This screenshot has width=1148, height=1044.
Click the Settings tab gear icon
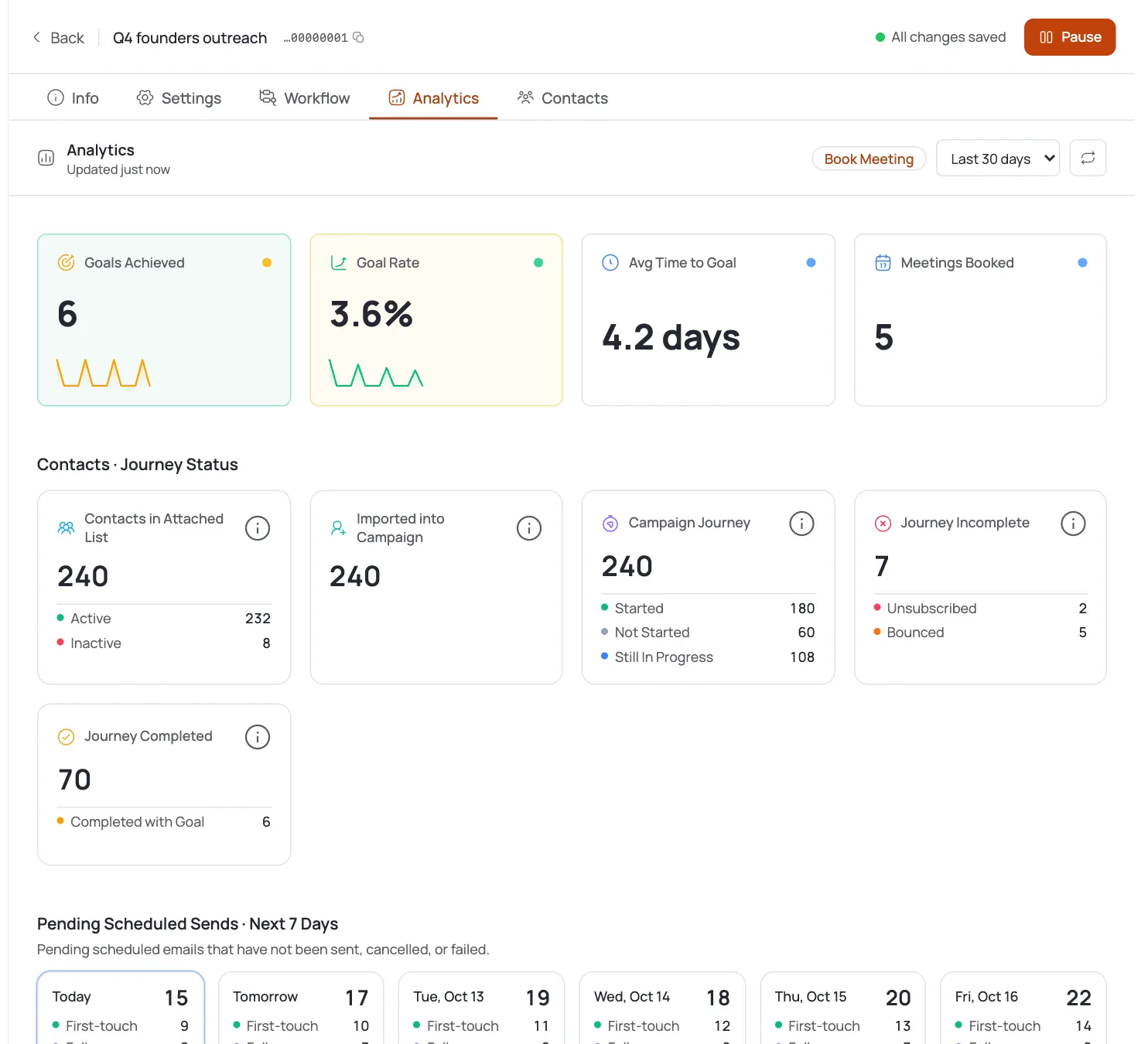pyautogui.click(x=145, y=97)
